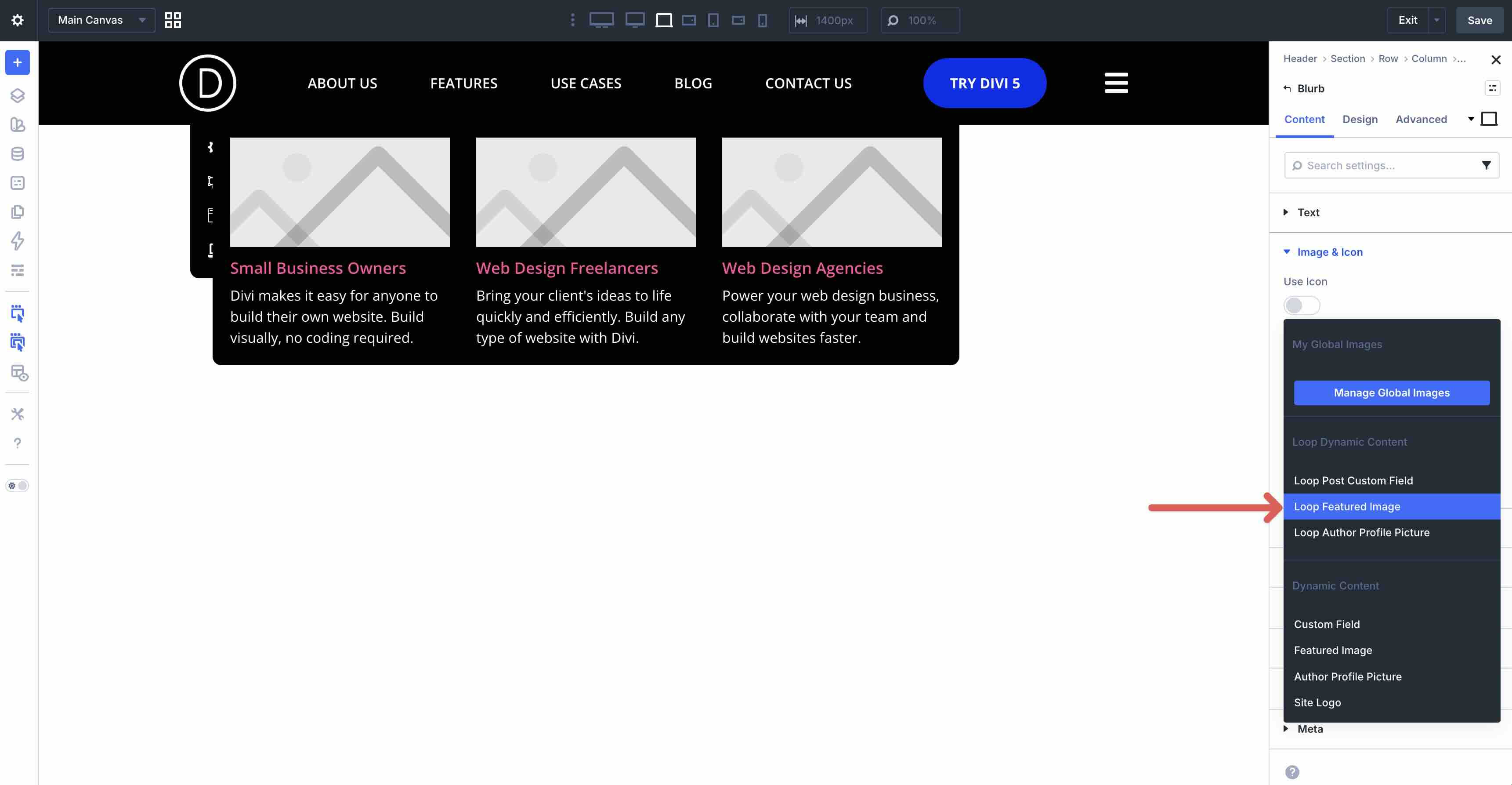The image size is (1512, 785).
Task: Click the Save button
Action: point(1479,19)
